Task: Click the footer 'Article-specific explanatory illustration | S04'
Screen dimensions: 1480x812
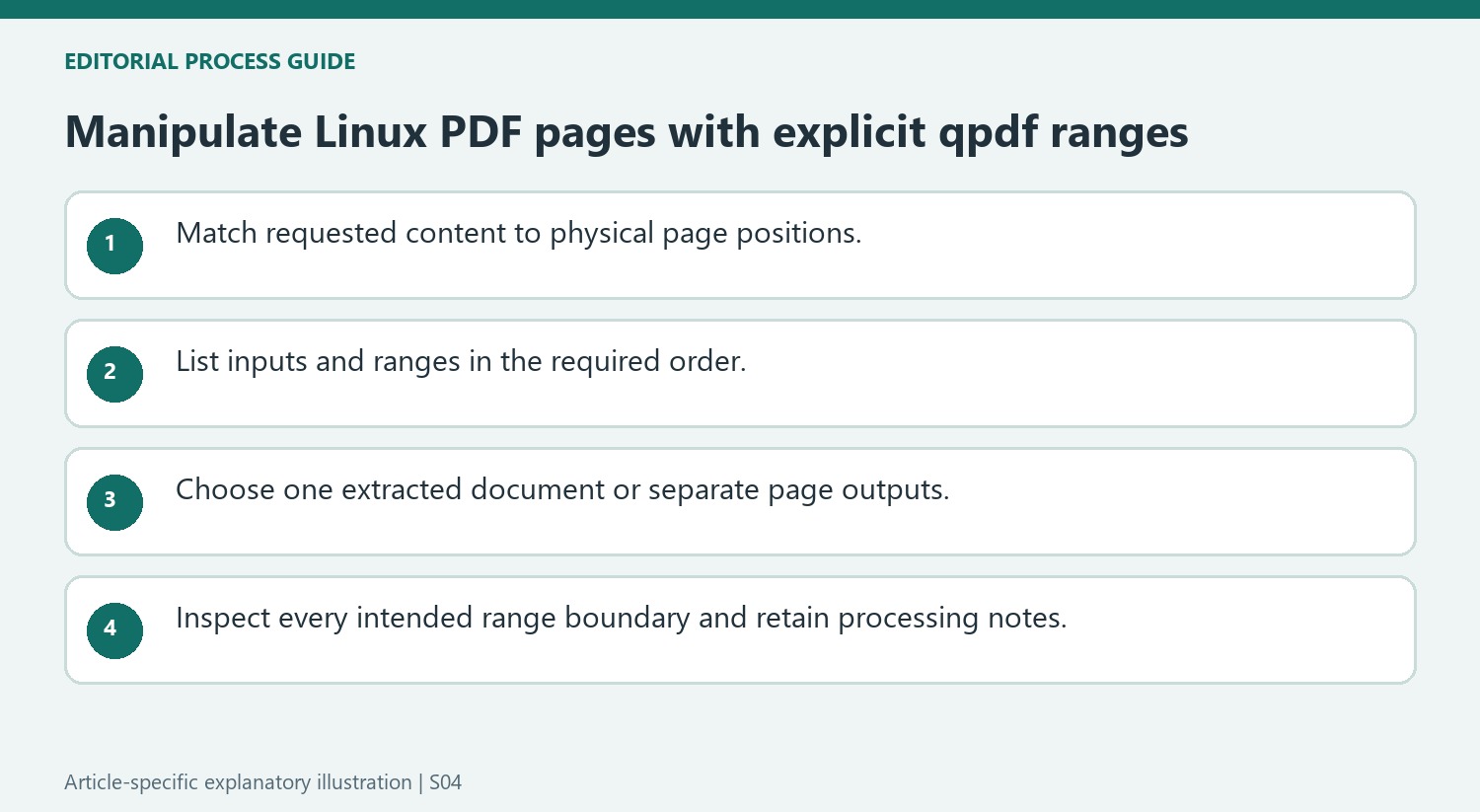Action: 262,782
